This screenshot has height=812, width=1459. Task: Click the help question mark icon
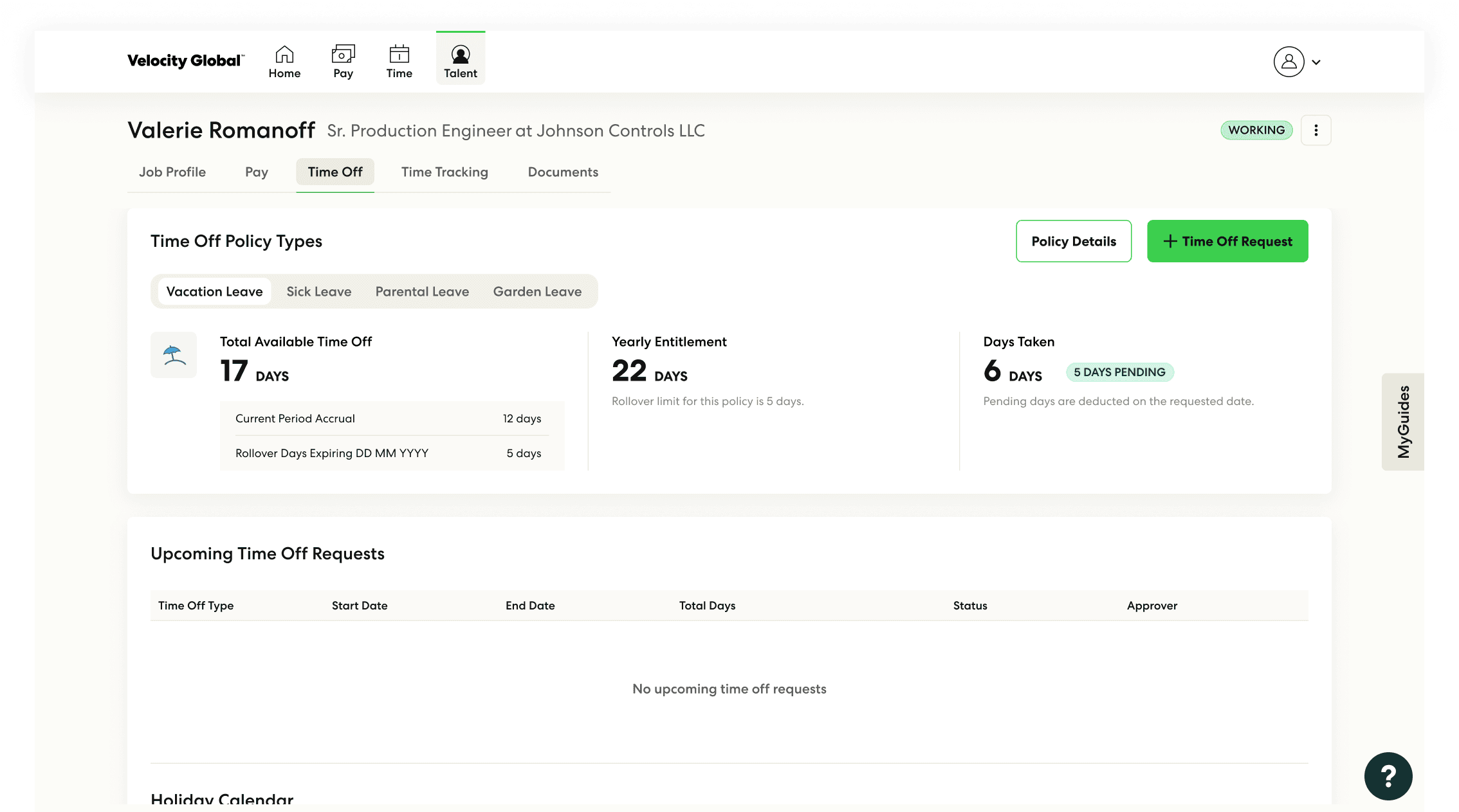[x=1388, y=776]
